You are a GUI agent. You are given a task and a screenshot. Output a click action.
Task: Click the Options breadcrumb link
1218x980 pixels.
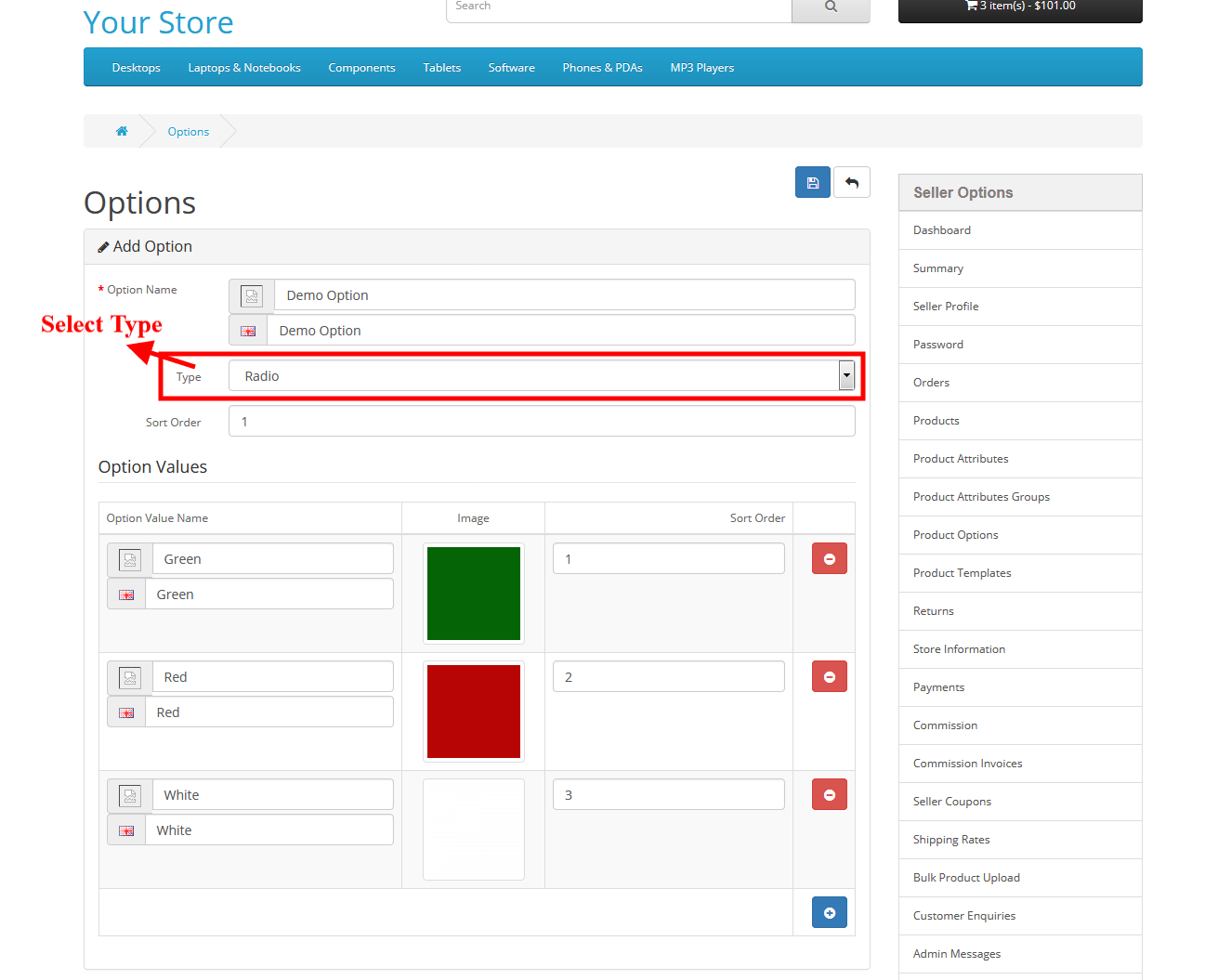(x=189, y=132)
